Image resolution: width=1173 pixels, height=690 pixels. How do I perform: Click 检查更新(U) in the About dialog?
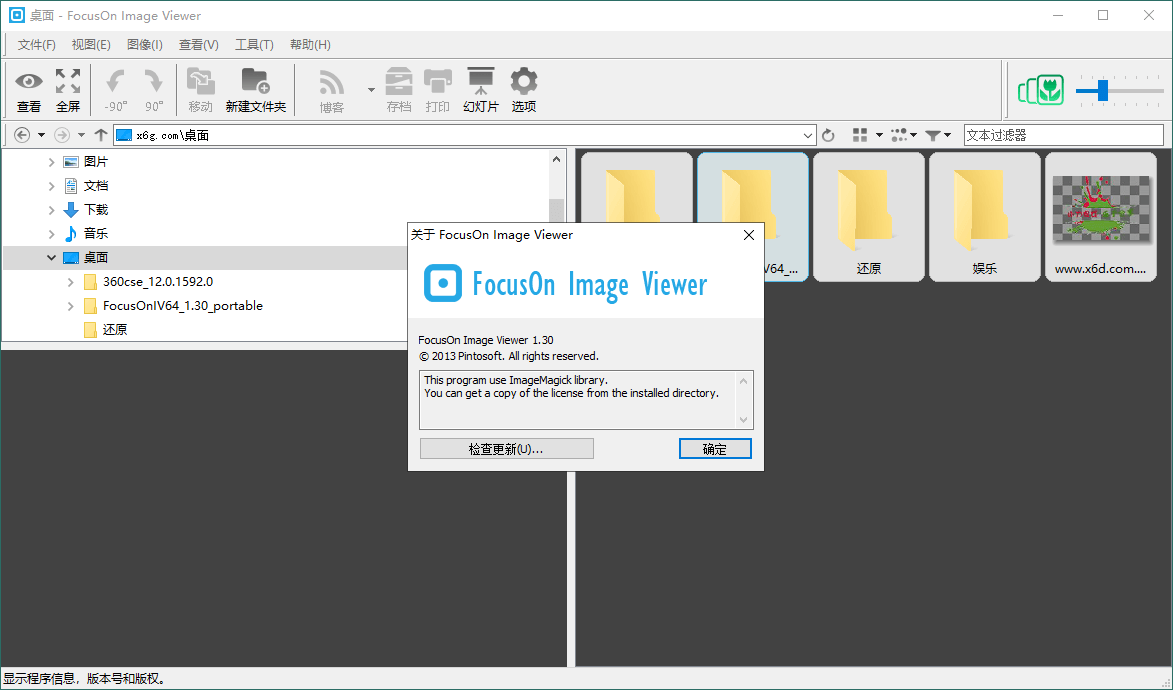pos(506,447)
